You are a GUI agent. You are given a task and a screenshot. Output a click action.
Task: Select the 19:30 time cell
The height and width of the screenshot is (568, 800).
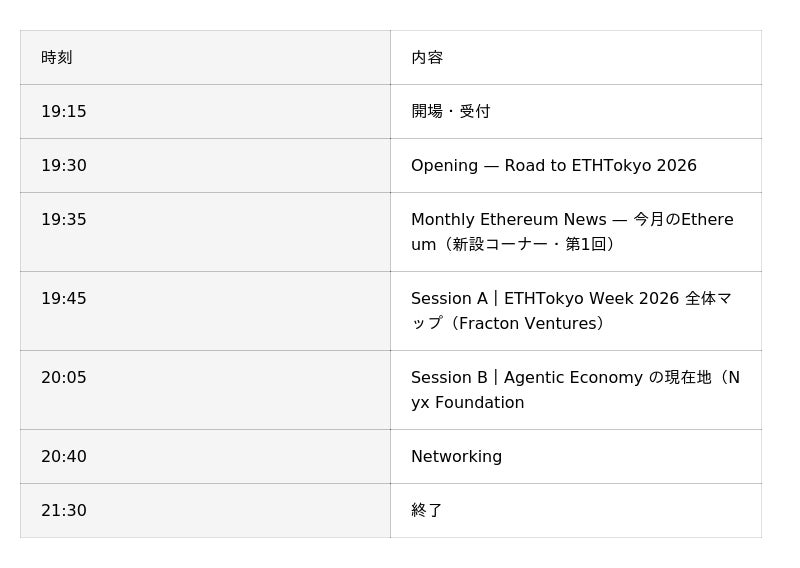[205, 166]
